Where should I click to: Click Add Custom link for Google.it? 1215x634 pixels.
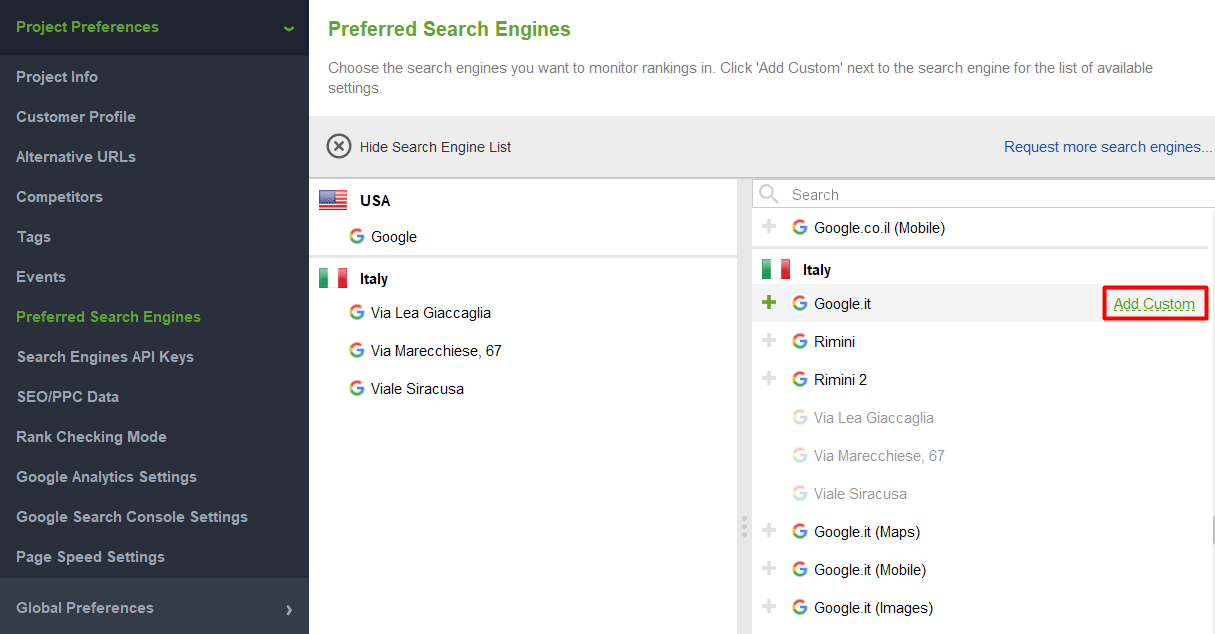click(1154, 304)
